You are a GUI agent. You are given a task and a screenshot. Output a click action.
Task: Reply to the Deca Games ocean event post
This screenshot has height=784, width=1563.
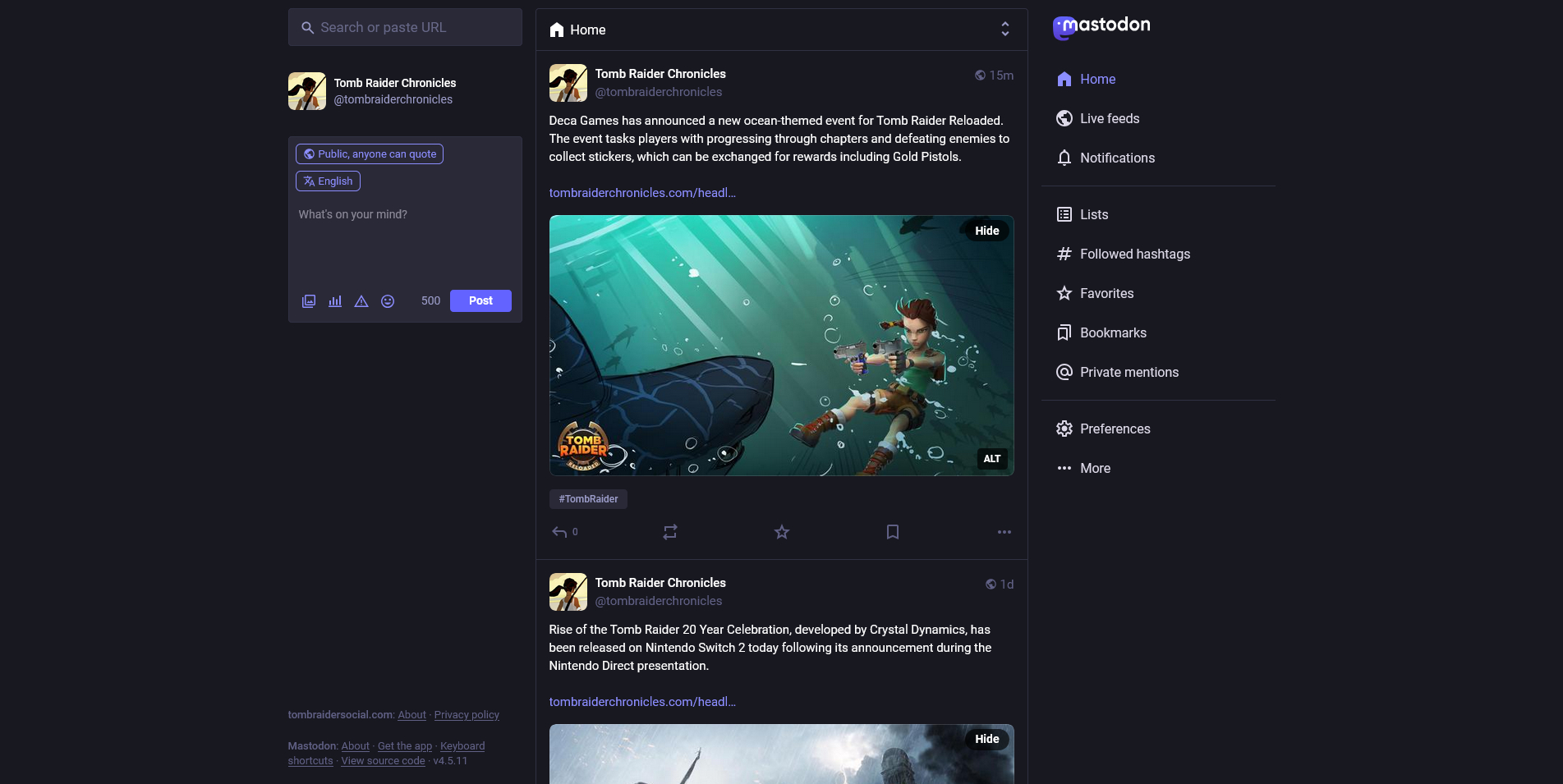(x=564, y=532)
